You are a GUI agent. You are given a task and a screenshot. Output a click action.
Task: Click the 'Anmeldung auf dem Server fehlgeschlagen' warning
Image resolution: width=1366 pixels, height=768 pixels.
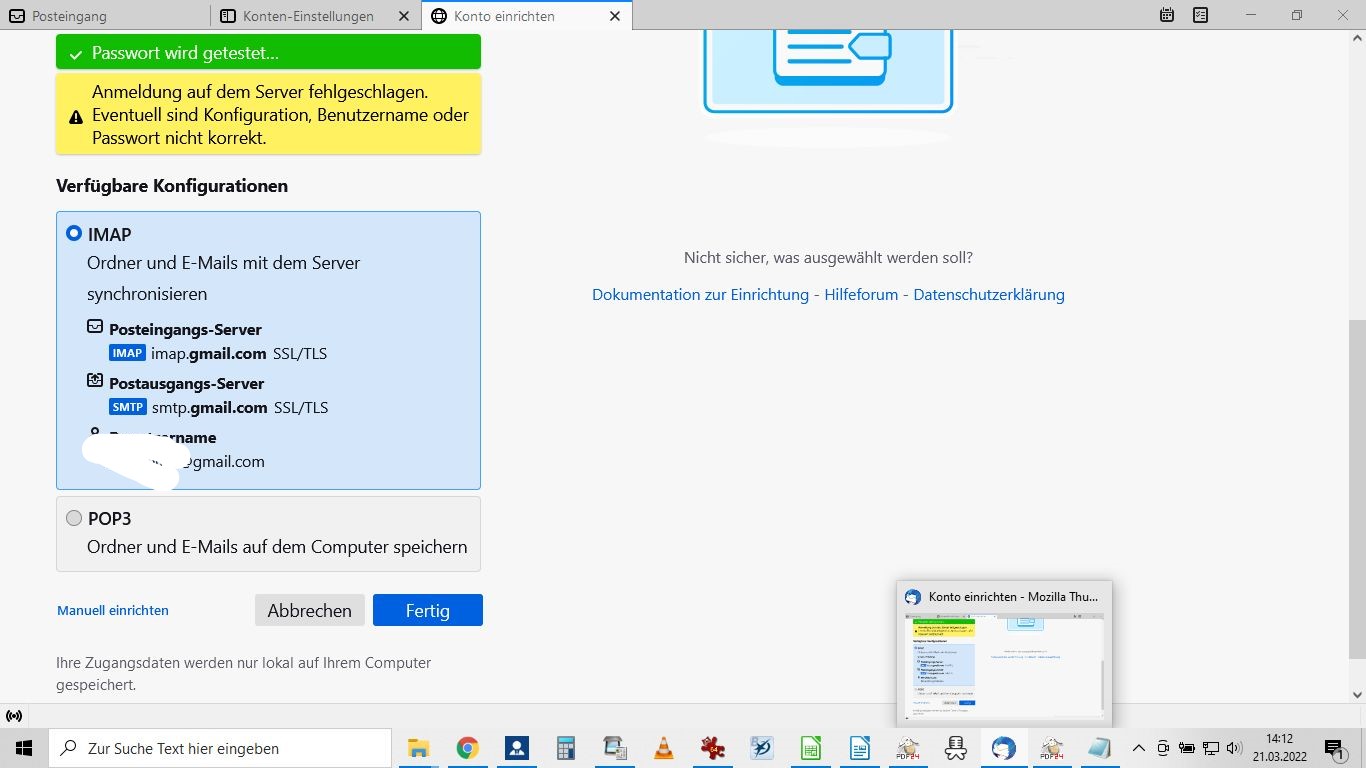coord(268,114)
